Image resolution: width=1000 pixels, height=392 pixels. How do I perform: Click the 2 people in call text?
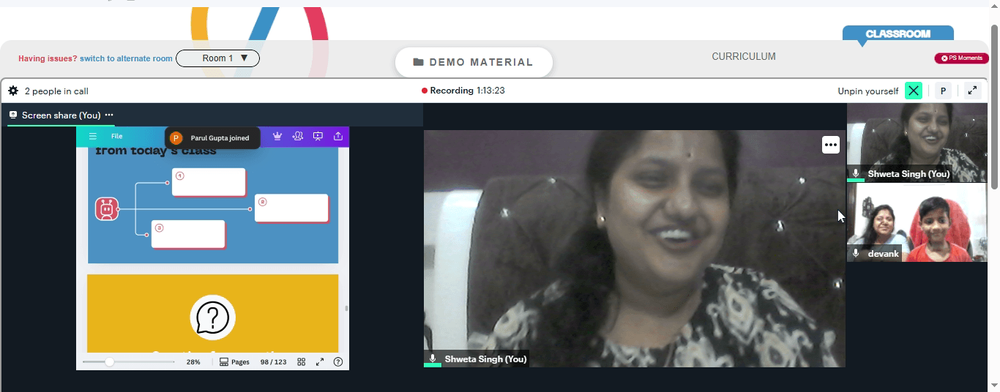click(57, 91)
